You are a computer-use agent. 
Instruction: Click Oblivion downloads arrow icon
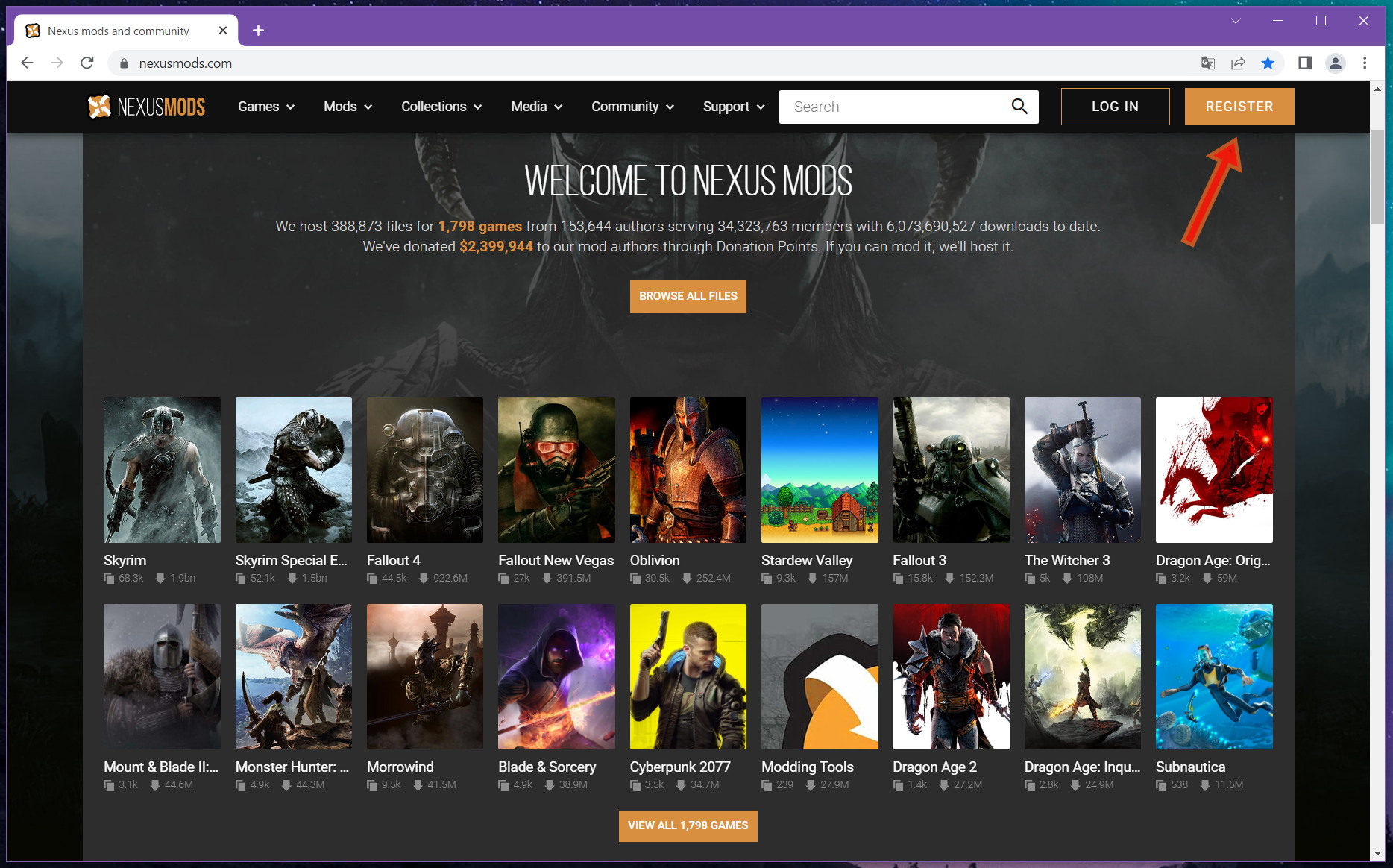687,579
